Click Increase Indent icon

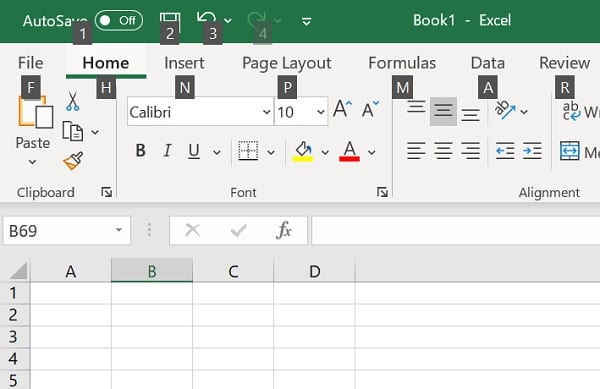(x=532, y=151)
